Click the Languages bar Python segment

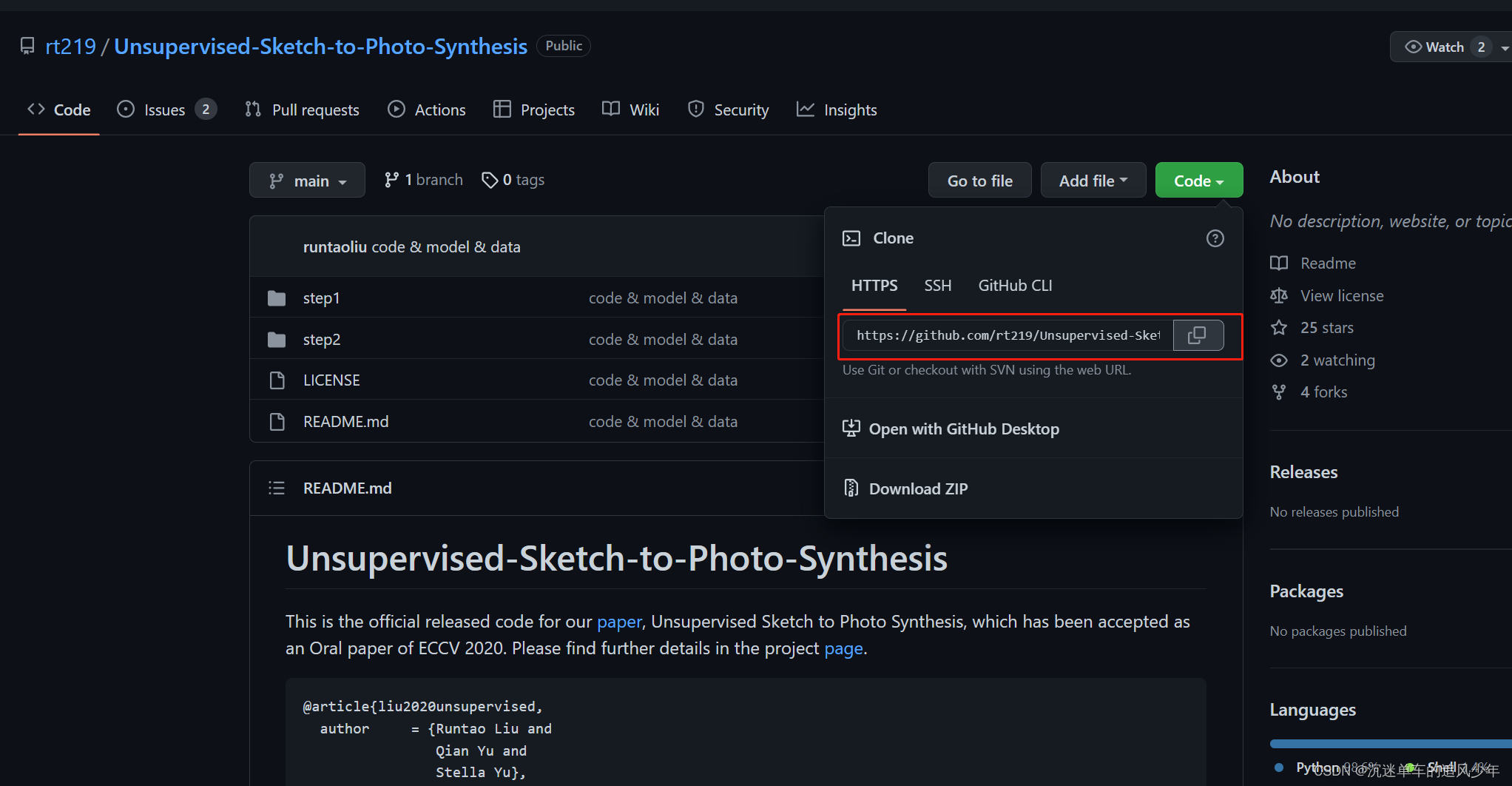(x=1391, y=744)
